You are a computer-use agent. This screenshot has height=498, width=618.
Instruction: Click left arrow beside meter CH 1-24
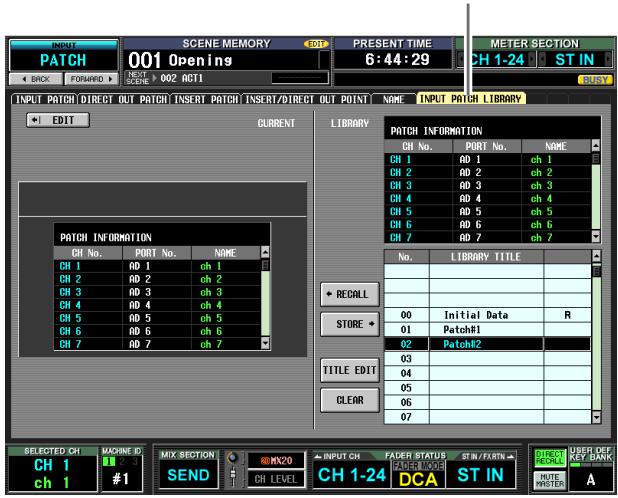460,60
